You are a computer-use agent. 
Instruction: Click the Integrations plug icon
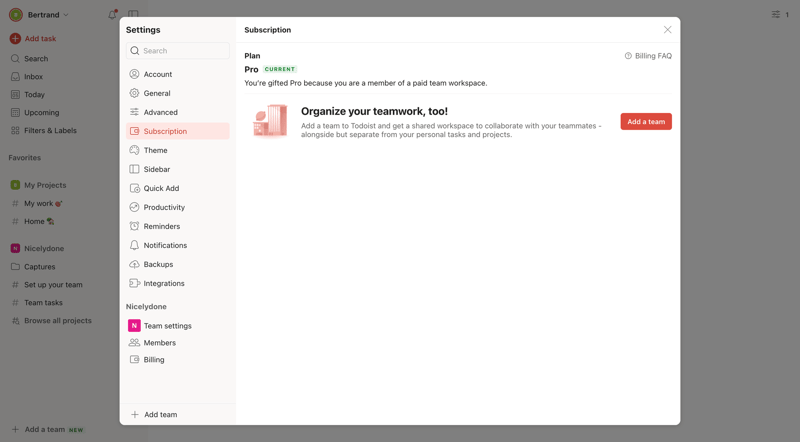point(134,283)
